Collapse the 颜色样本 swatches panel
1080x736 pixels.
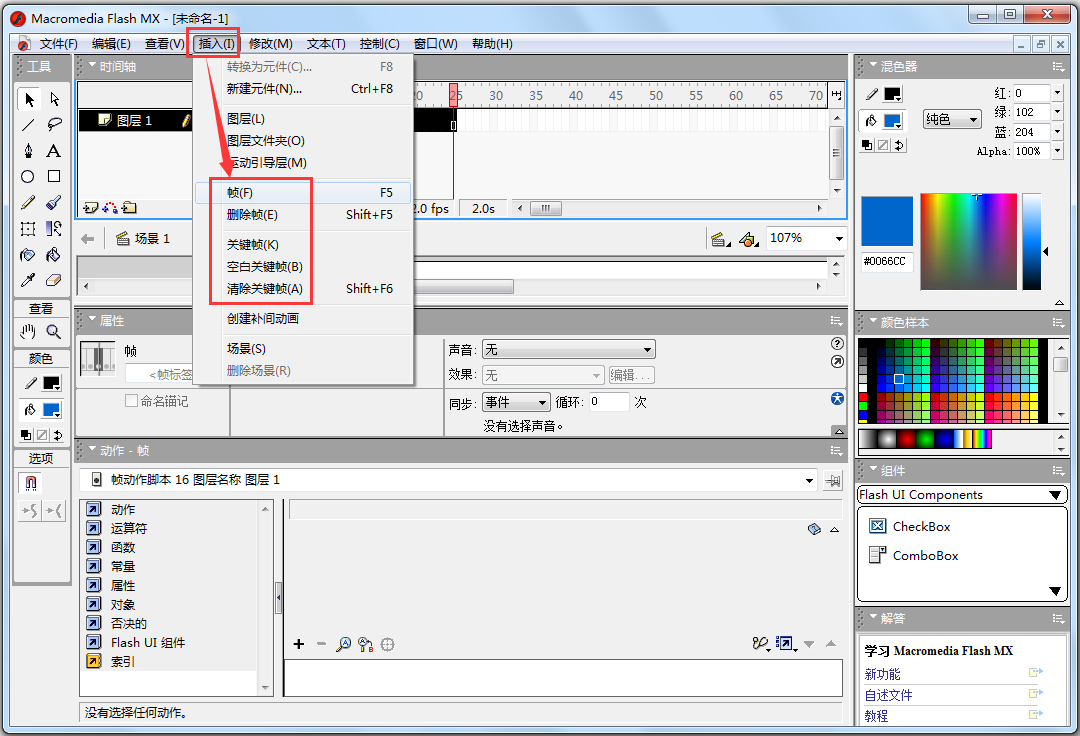click(x=873, y=322)
